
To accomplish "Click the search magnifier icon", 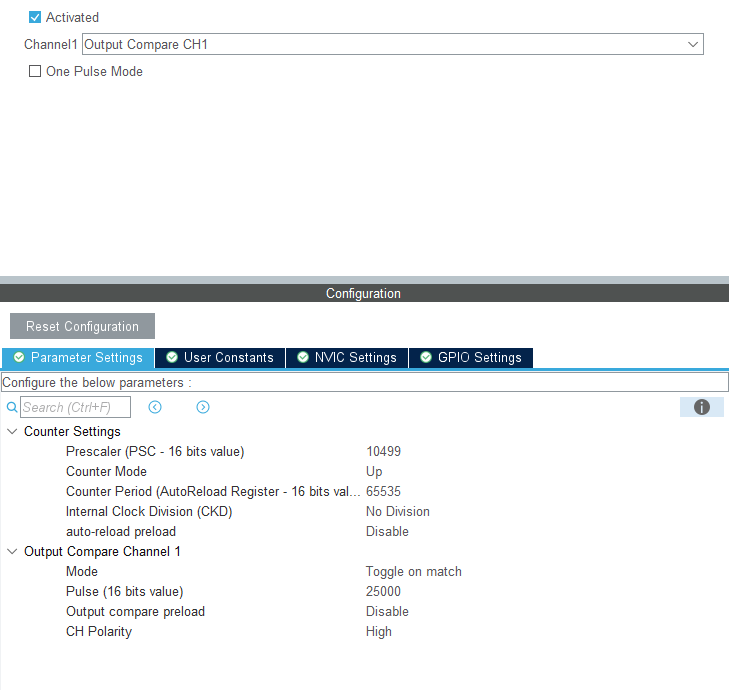I will point(12,408).
